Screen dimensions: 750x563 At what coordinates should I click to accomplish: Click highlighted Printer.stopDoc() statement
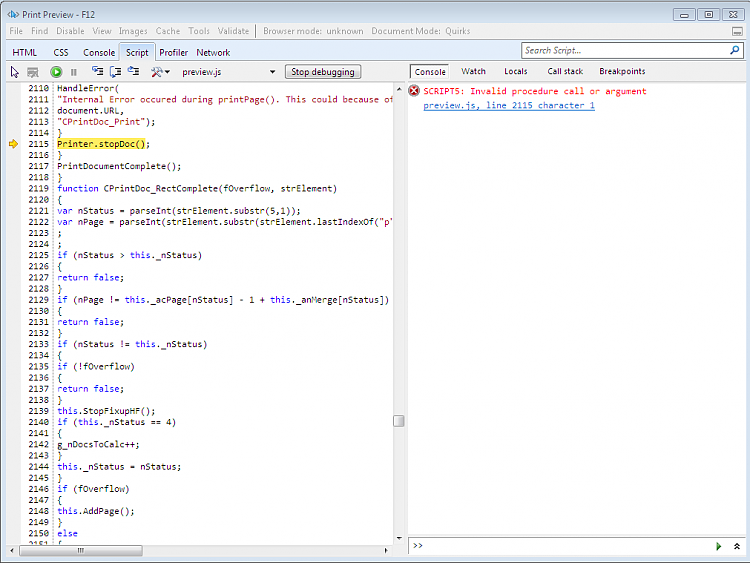(101, 144)
